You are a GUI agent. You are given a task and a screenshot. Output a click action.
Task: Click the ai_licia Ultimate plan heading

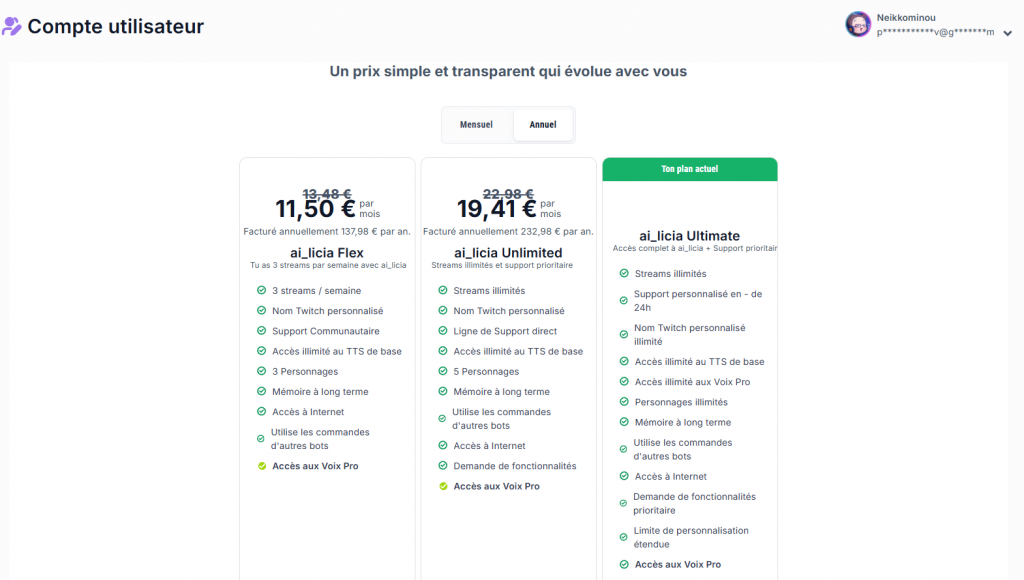pos(689,236)
